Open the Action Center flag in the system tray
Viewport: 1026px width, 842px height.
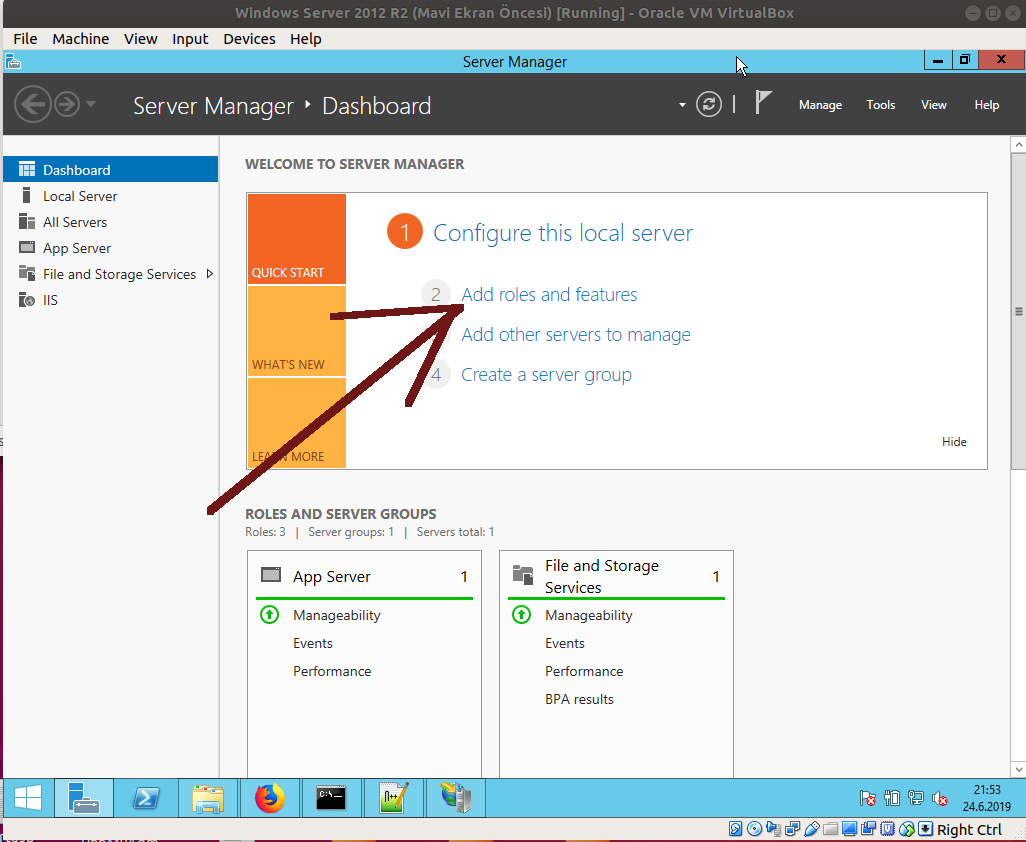pyautogui.click(x=868, y=798)
